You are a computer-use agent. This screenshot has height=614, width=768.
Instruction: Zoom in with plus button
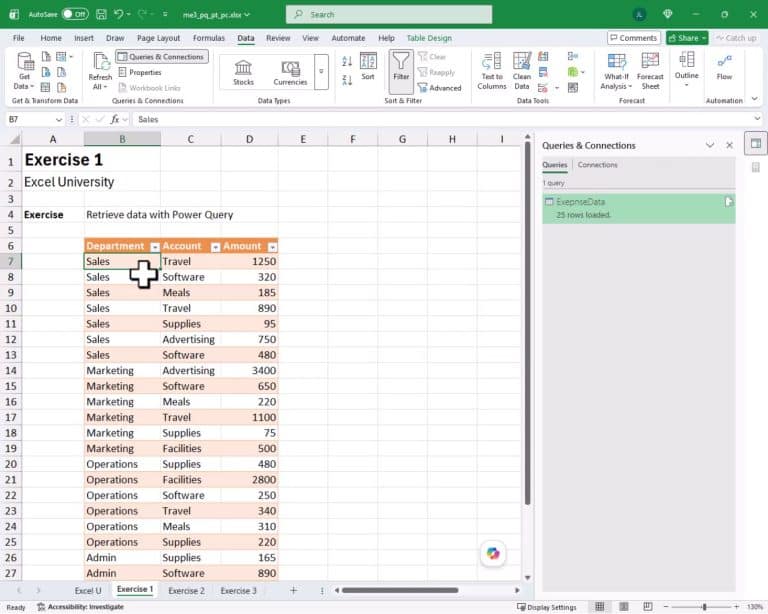coord(736,607)
